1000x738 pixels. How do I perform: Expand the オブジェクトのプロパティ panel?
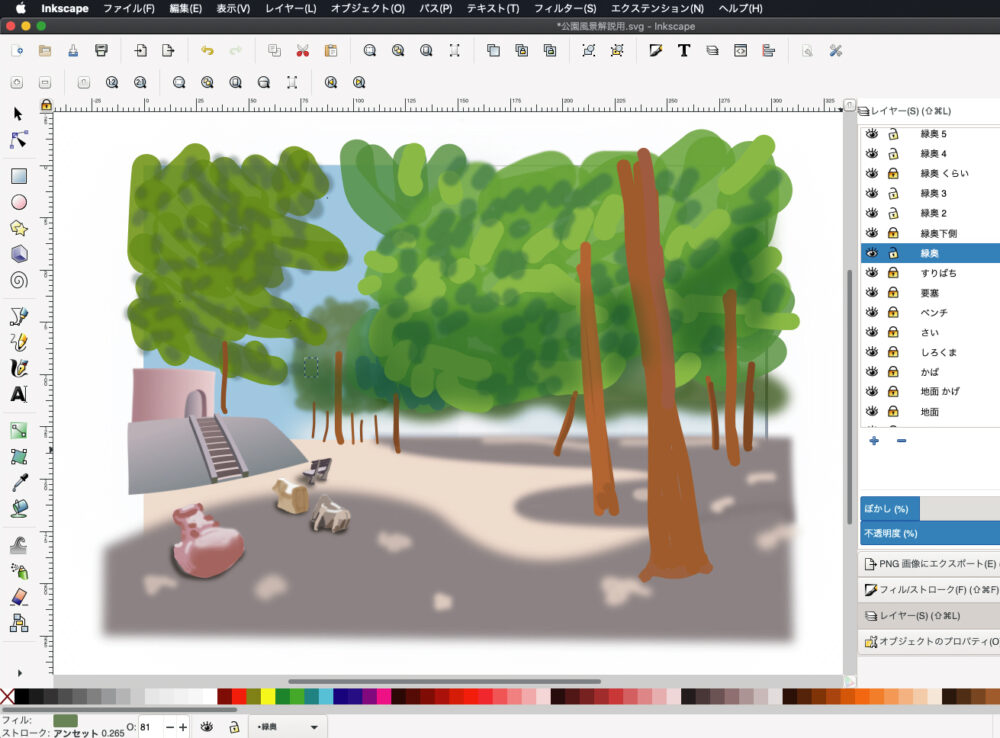pyautogui.click(x=928, y=641)
